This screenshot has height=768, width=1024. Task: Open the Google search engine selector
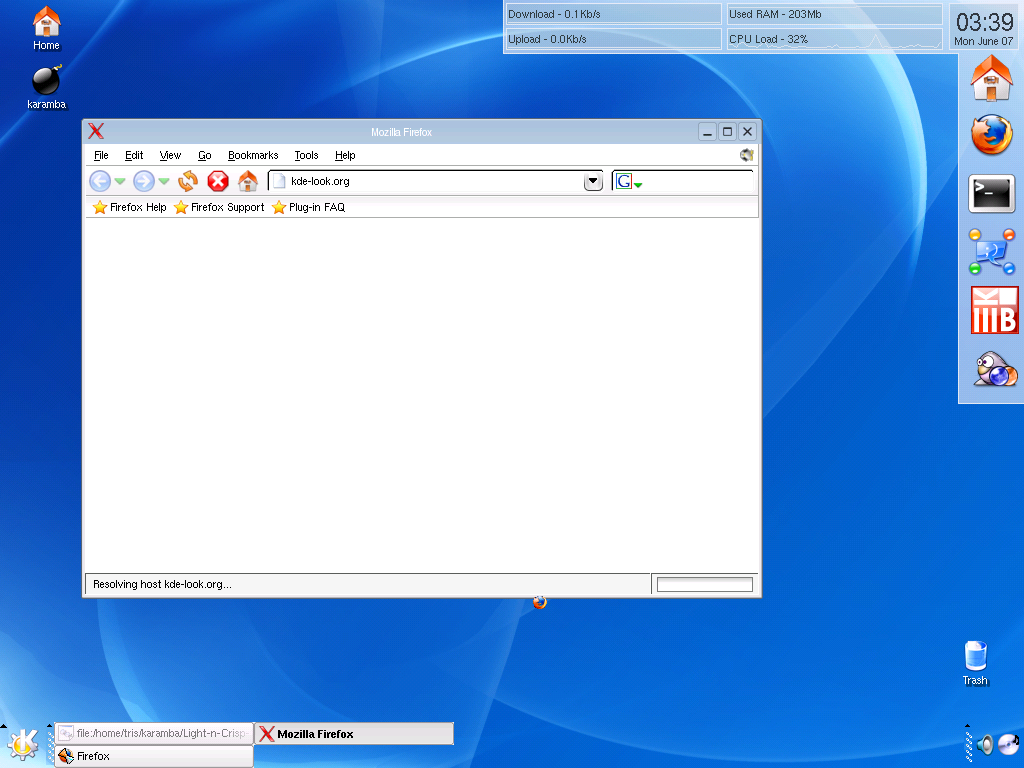pyautogui.click(x=629, y=182)
